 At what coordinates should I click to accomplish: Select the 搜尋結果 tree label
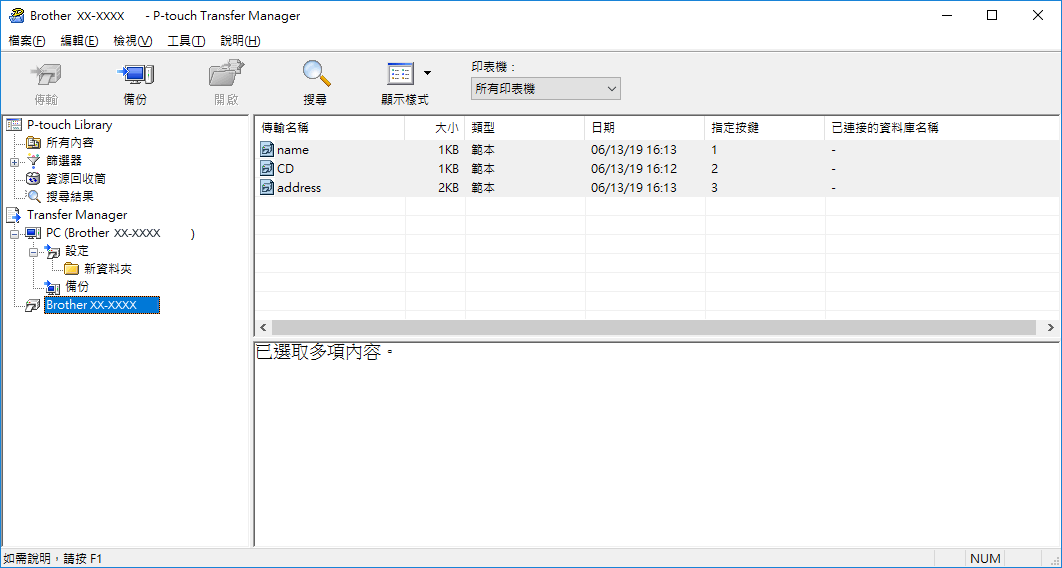point(70,196)
